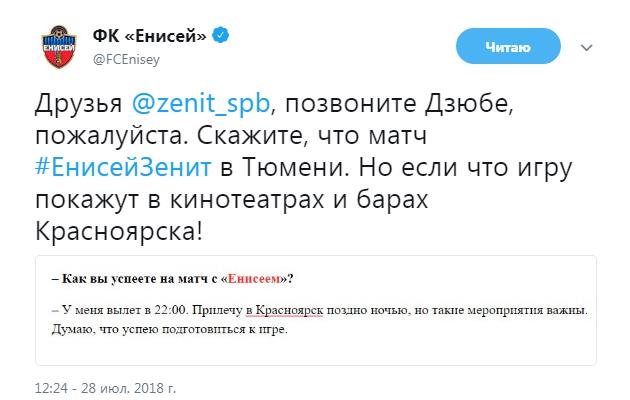The height and width of the screenshot is (400, 630).
Task: Open the embedded interview quote image
Action: 316,309
